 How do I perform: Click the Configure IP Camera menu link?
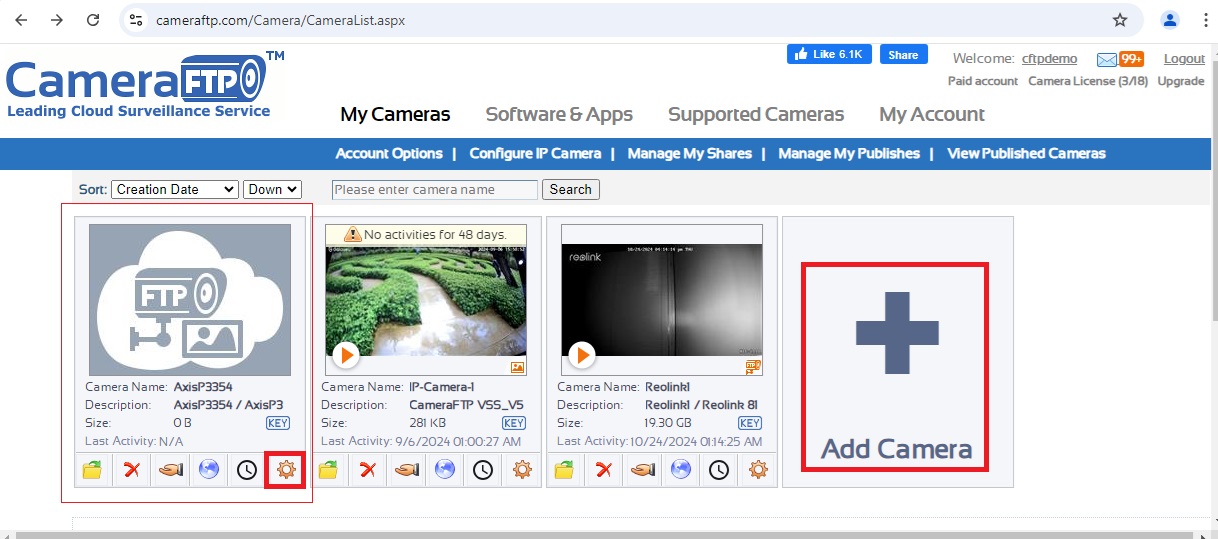535,153
